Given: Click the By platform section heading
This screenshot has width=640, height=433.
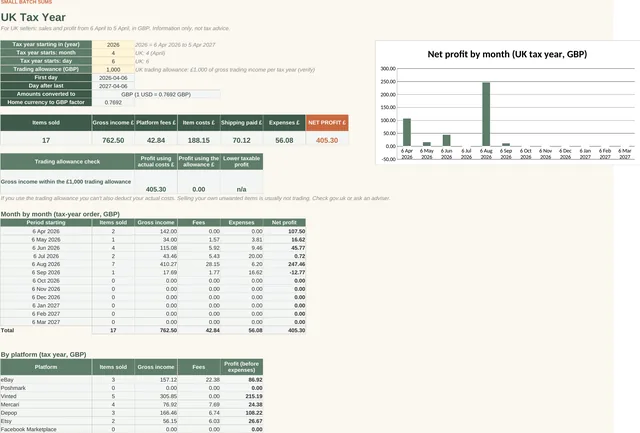Looking at the screenshot, I should [x=43, y=354].
